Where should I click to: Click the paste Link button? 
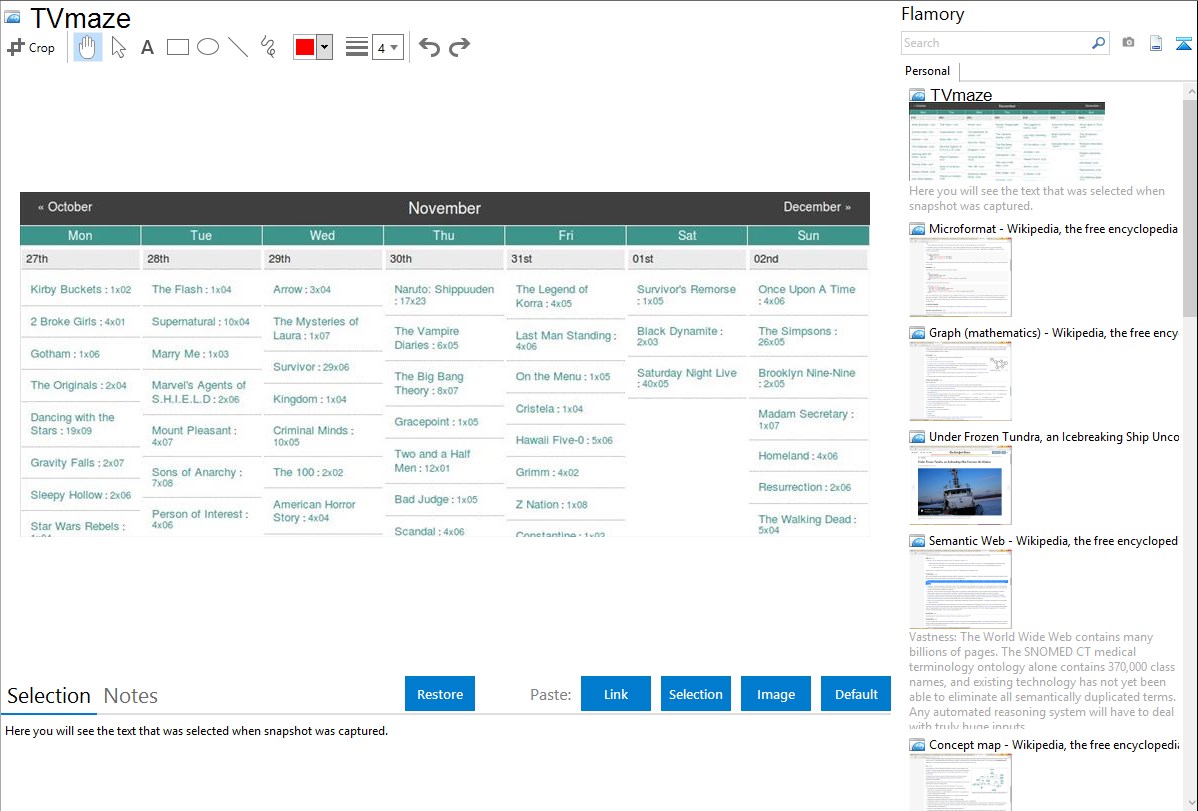(616, 694)
